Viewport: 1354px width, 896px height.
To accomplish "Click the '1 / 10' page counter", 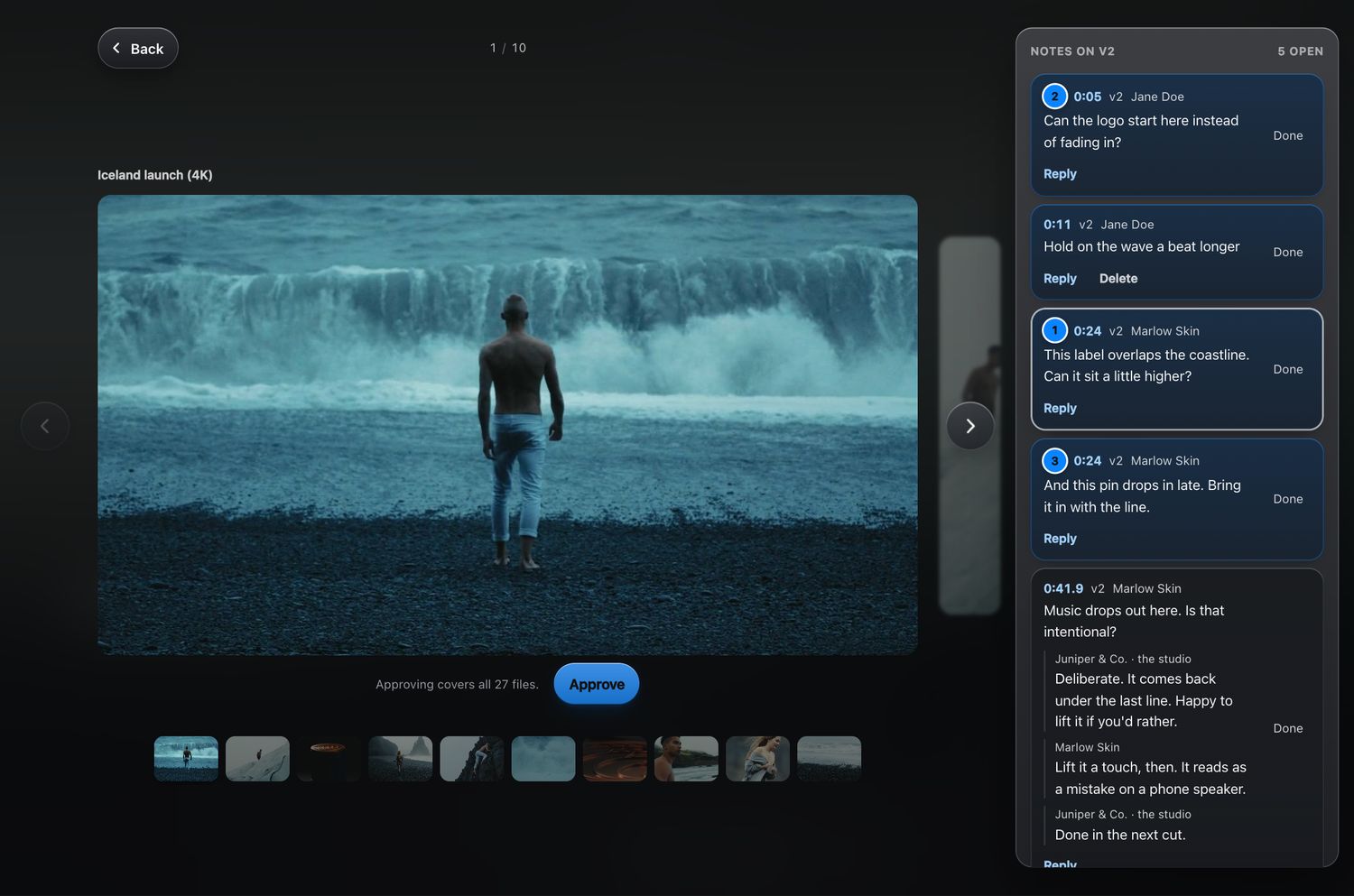I will coord(508,48).
